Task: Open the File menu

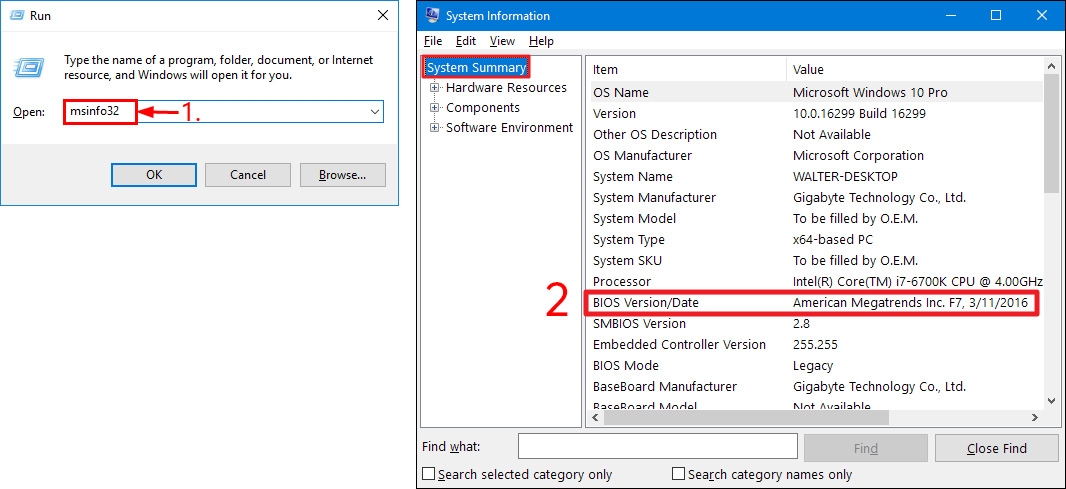Action: 432,41
